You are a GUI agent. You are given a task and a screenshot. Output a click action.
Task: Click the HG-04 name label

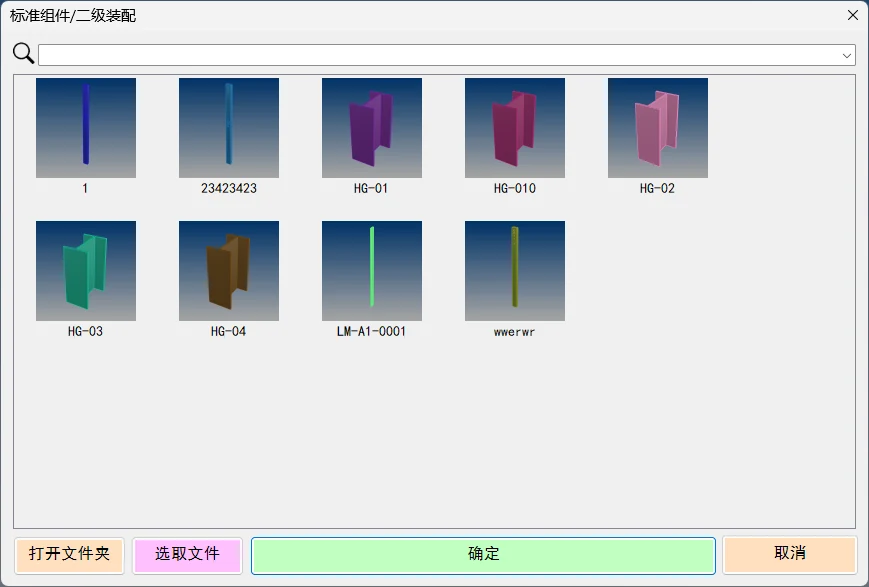(x=228, y=331)
